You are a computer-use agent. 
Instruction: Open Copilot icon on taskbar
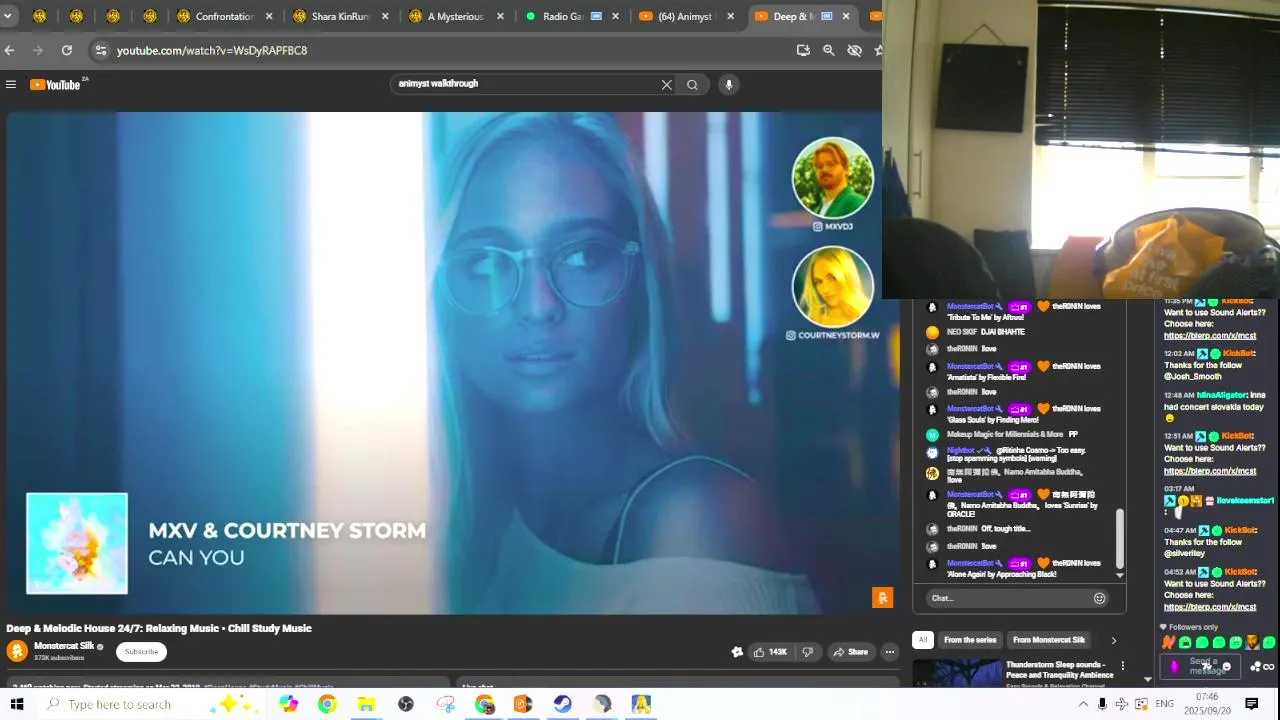coord(288,704)
